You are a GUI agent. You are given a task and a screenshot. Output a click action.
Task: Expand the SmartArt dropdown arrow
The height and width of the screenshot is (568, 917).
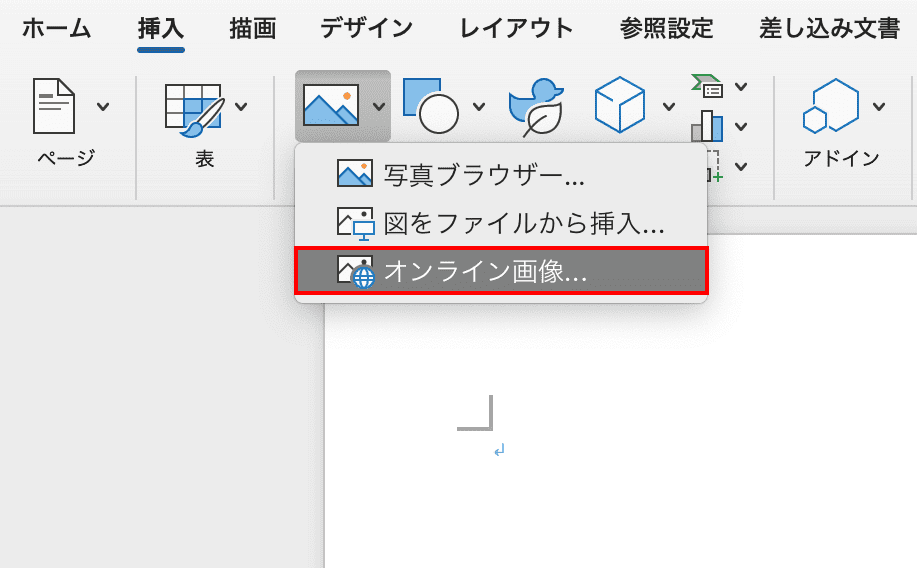coord(741,87)
